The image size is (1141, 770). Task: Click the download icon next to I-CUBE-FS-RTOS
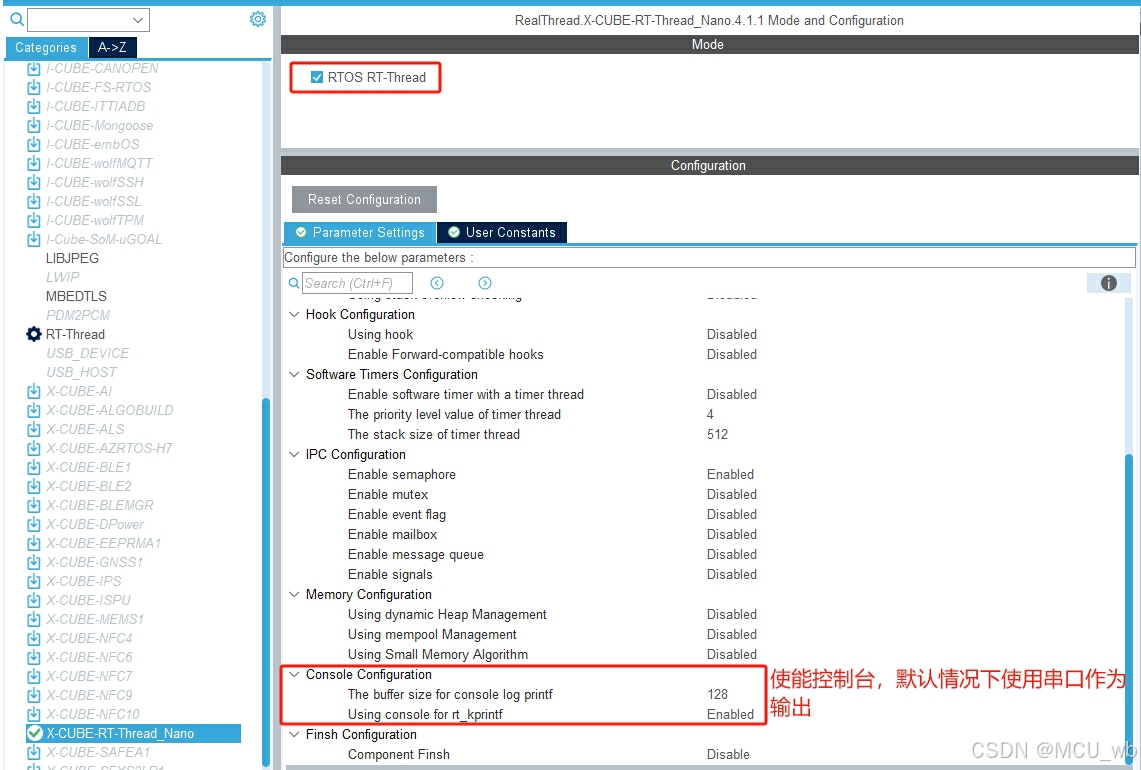[33, 87]
